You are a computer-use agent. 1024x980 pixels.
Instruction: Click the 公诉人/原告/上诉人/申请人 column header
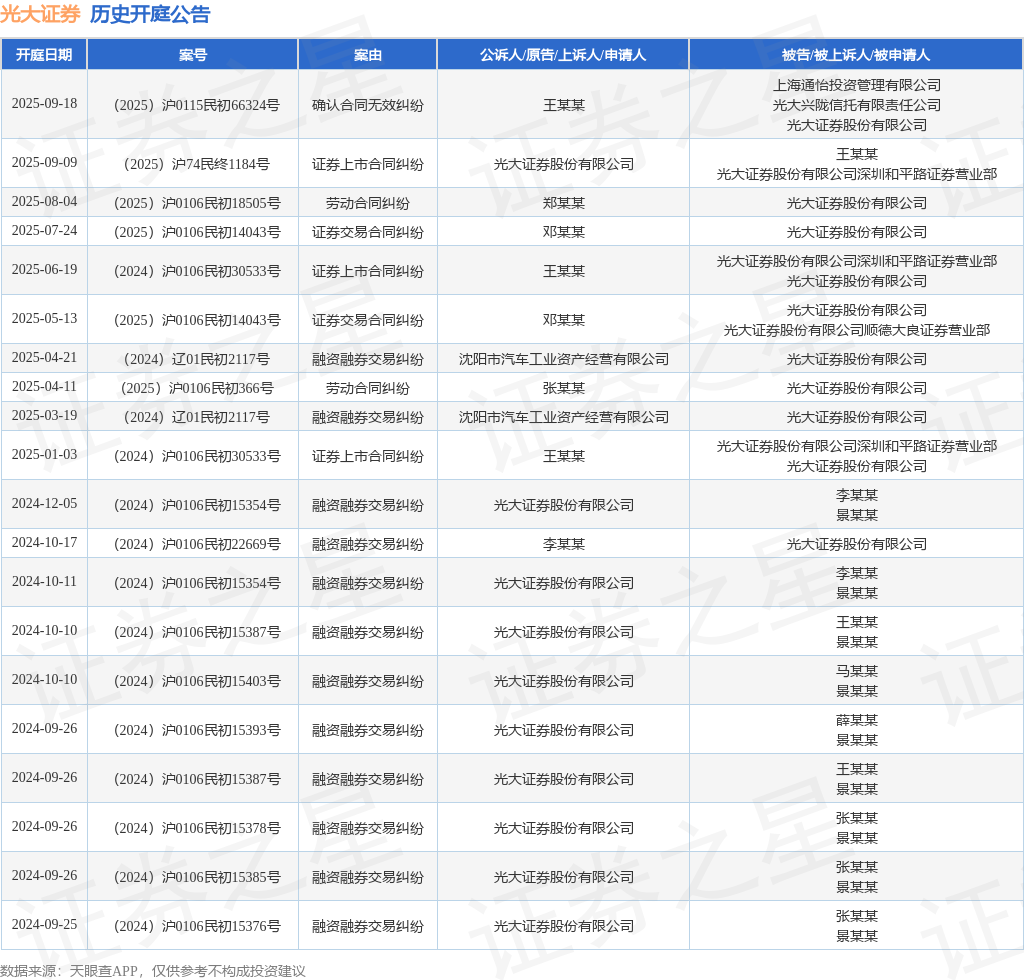[x=563, y=55]
